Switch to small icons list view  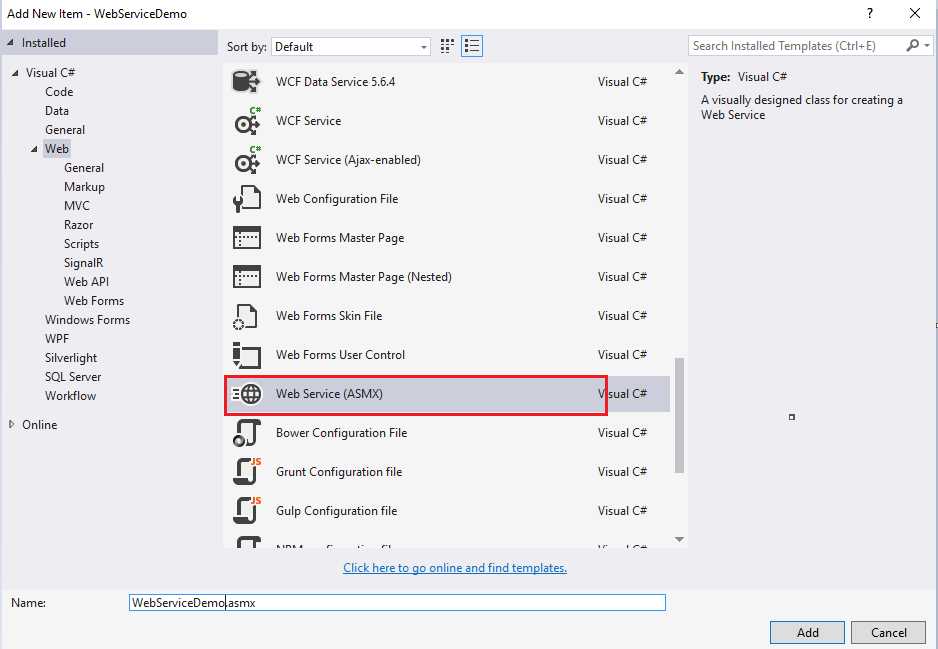(x=471, y=46)
